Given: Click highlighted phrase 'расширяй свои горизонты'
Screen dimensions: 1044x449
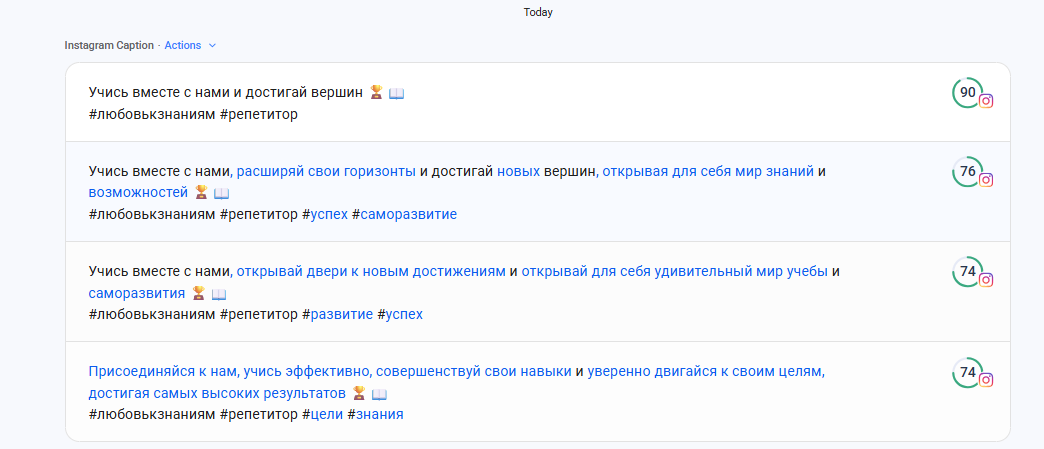Looking at the screenshot, I should tap(326, 171).
